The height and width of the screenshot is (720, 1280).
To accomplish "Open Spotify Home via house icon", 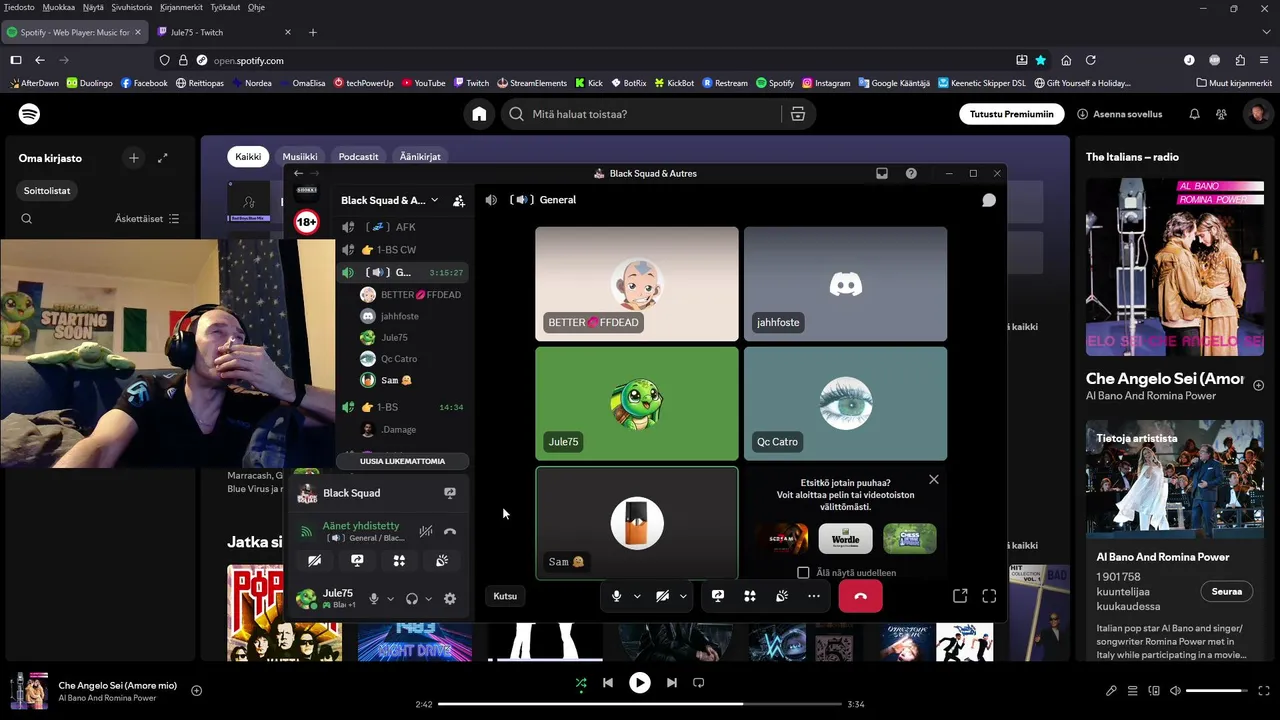I will click(479, 114).
